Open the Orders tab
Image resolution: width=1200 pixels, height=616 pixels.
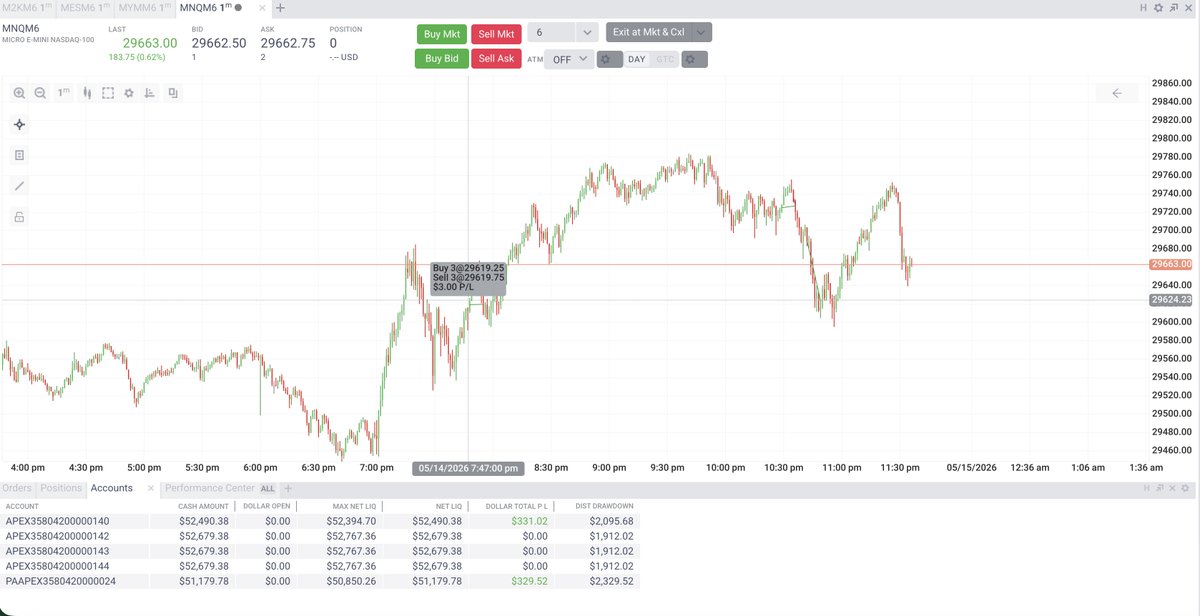point(17,488)
